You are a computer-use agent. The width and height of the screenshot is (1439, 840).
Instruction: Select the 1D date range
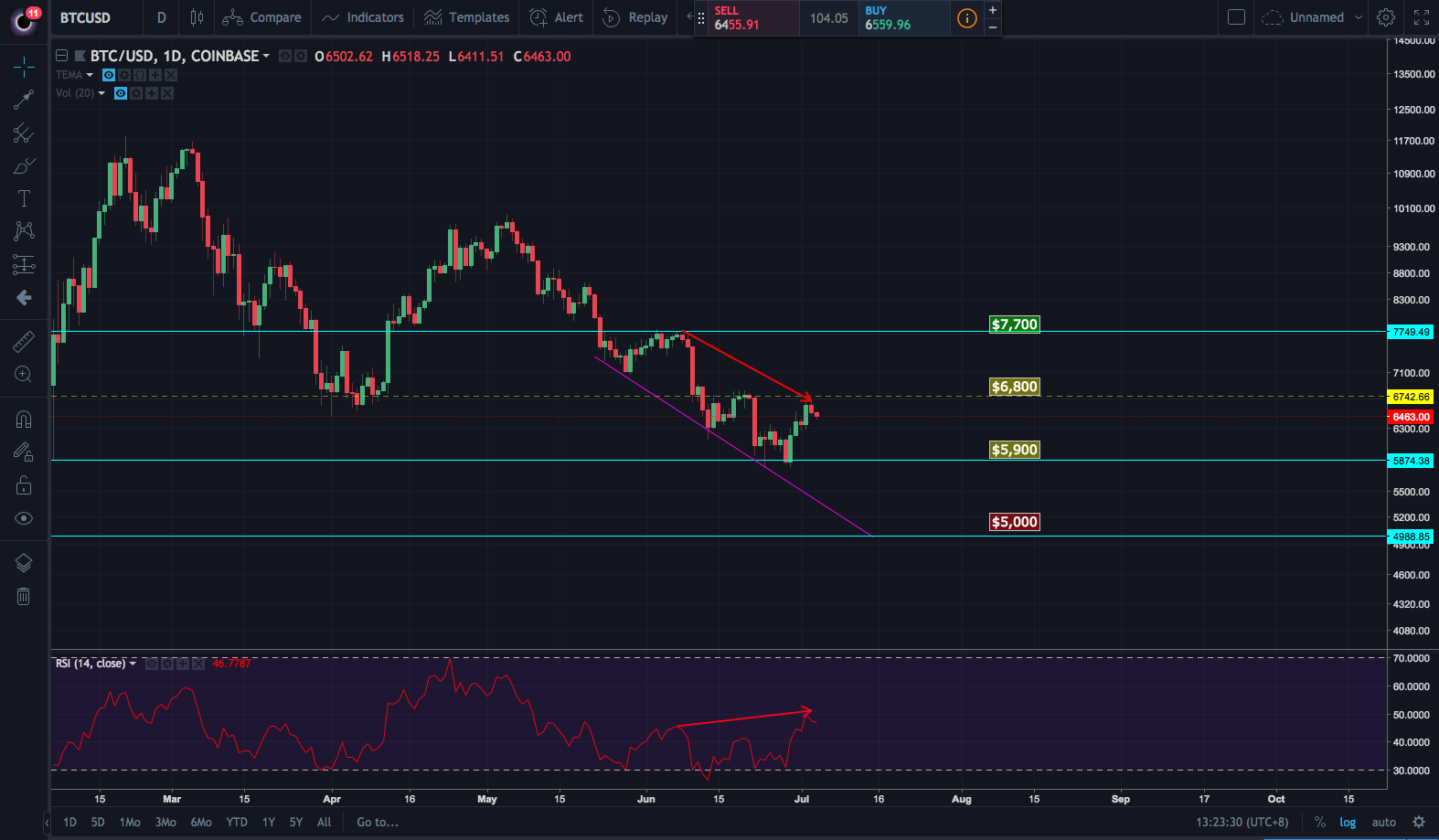coord(70,823)
